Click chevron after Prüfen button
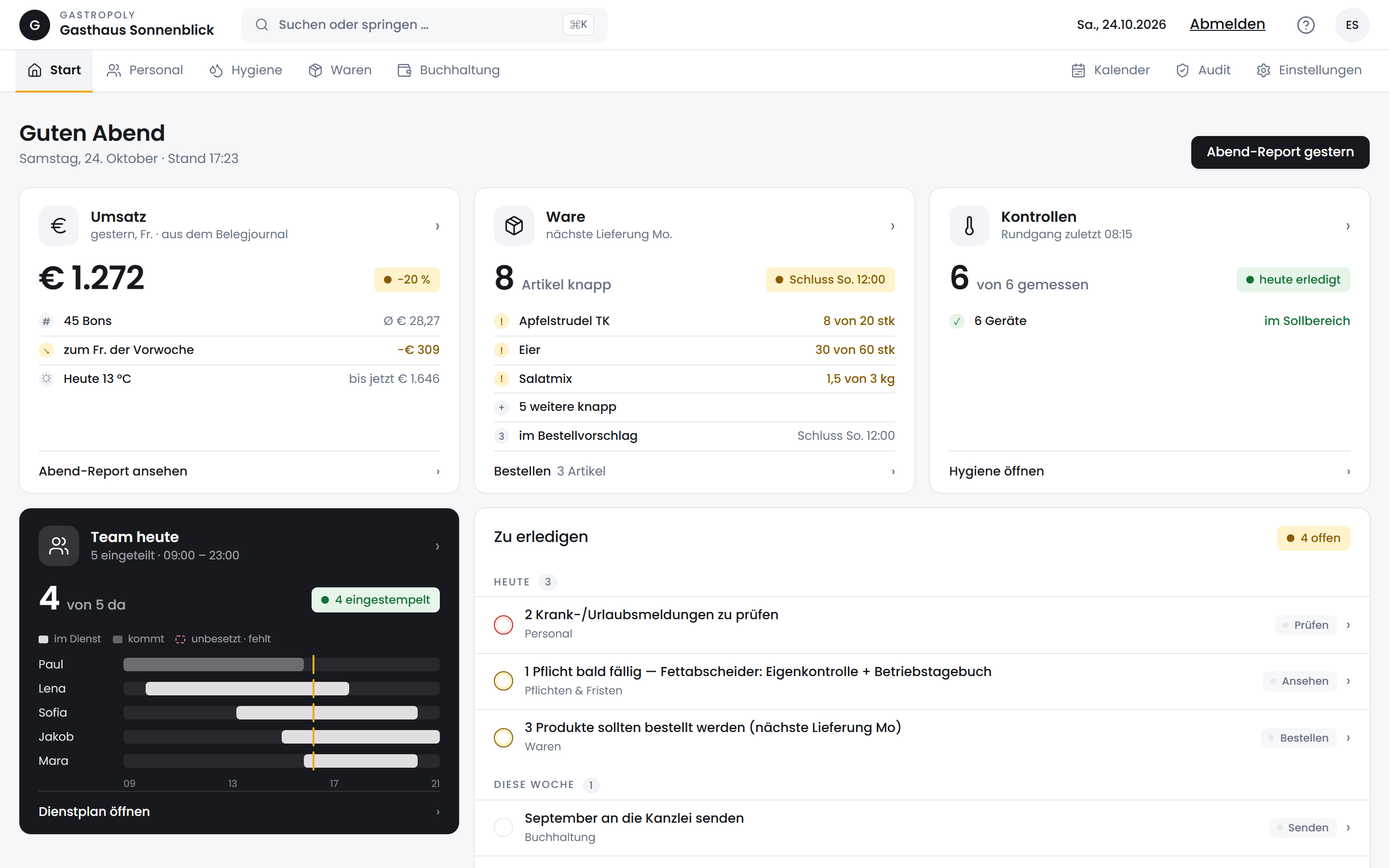The height and width of the screenshot is (868, 1389). point(1348,625)
